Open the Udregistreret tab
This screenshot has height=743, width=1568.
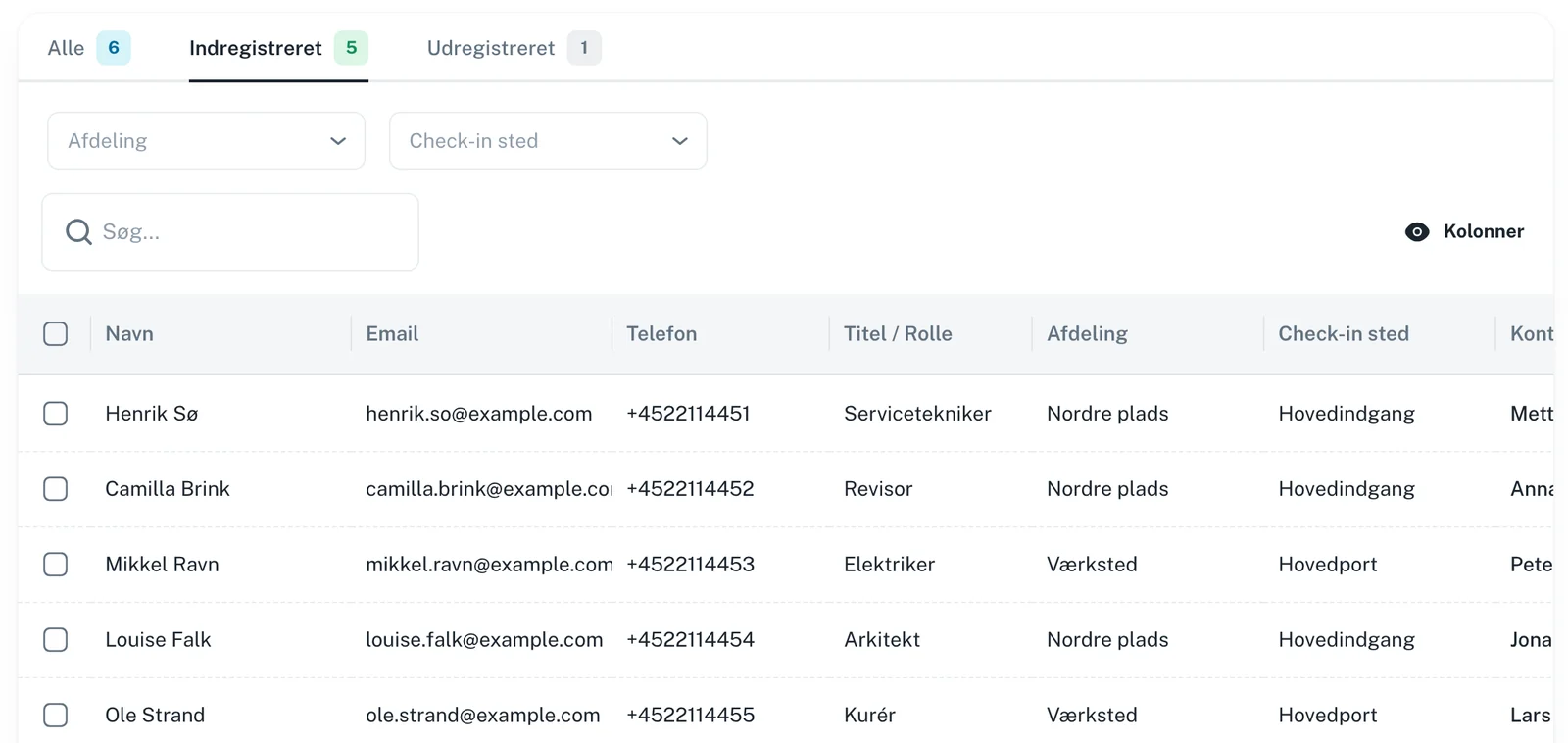[x=514, y=48]
